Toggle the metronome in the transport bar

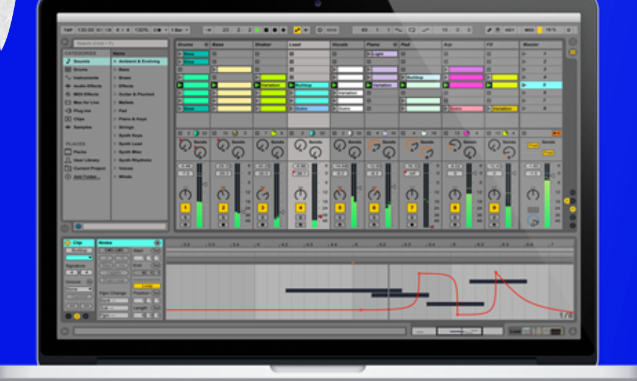[158, 30]
